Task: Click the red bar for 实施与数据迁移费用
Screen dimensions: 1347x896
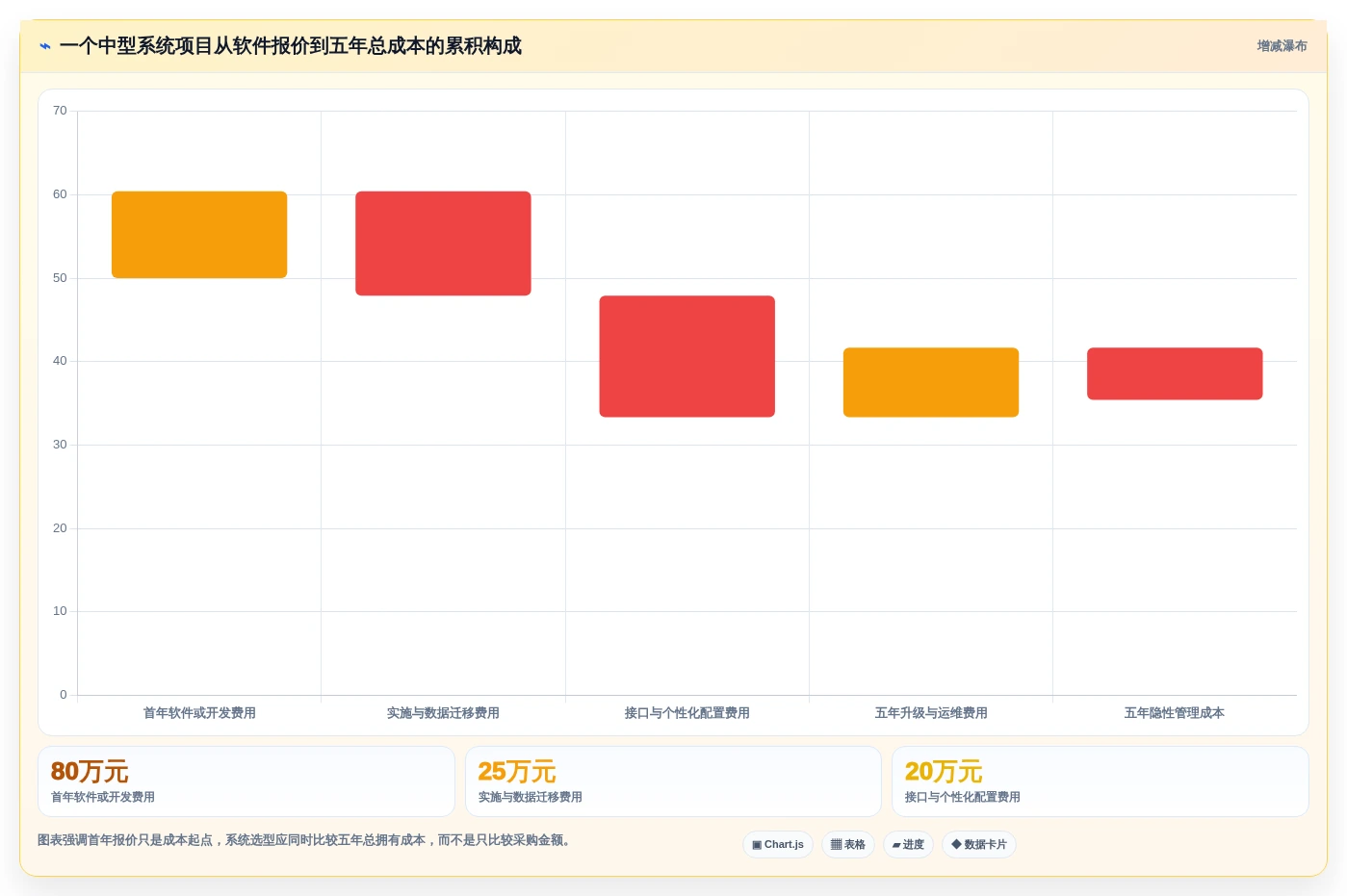Action: (443, 243)
